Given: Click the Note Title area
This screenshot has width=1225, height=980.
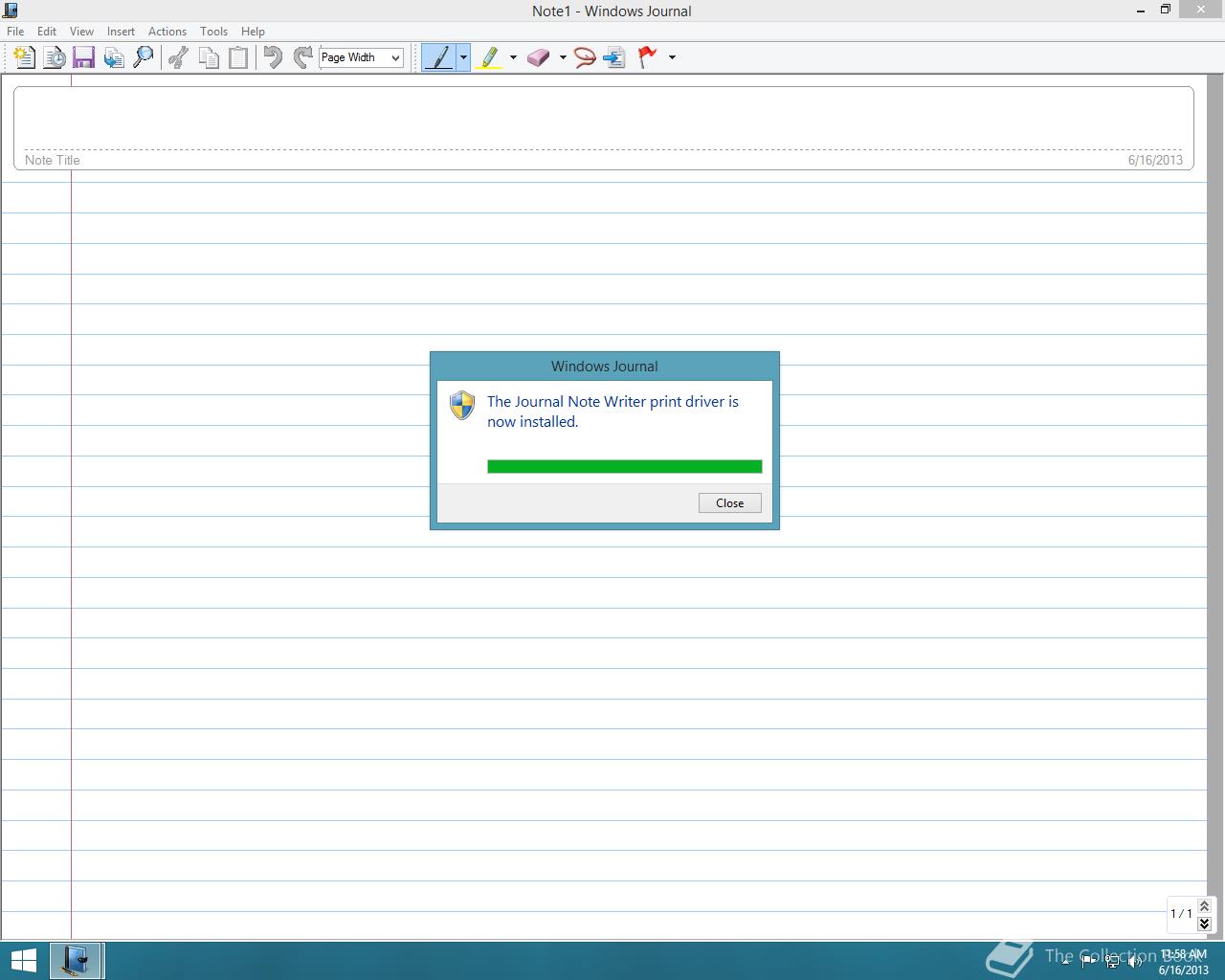Looking at the screenshot, I should (x=53, y=160).
